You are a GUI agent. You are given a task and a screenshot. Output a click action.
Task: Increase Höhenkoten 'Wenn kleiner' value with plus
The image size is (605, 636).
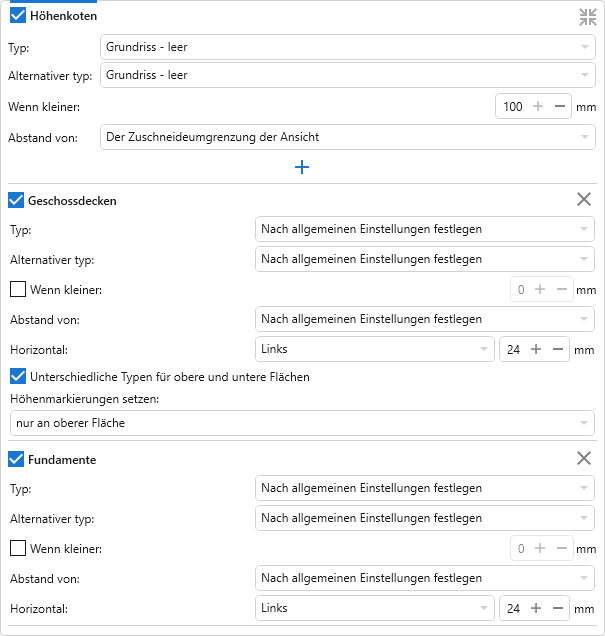pyautogui.click(x=539, y=106)
